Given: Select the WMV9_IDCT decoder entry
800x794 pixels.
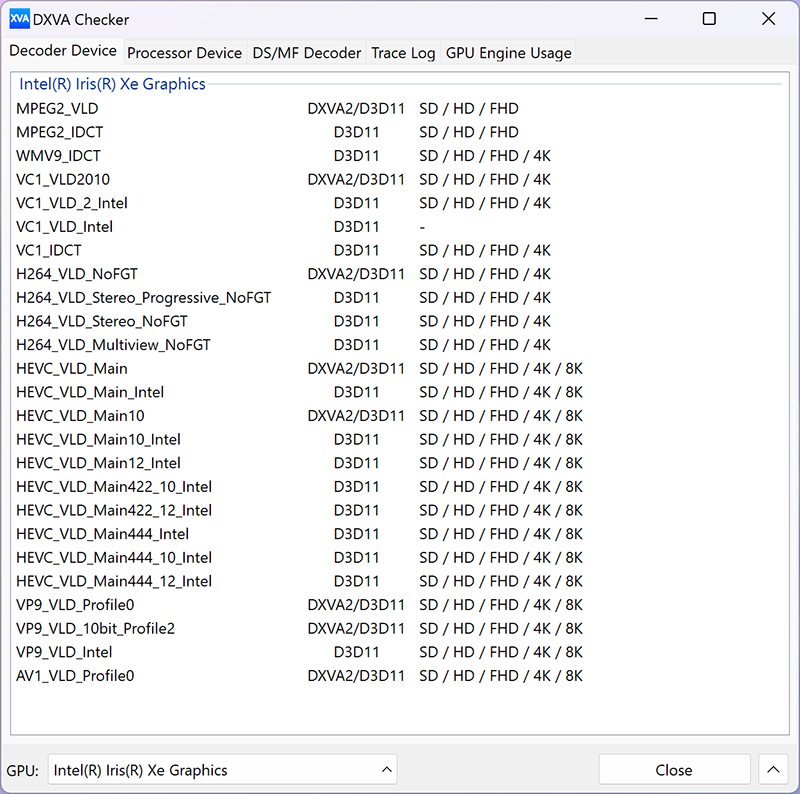Looking at the screenshot, I should click(x=58, y=156).
